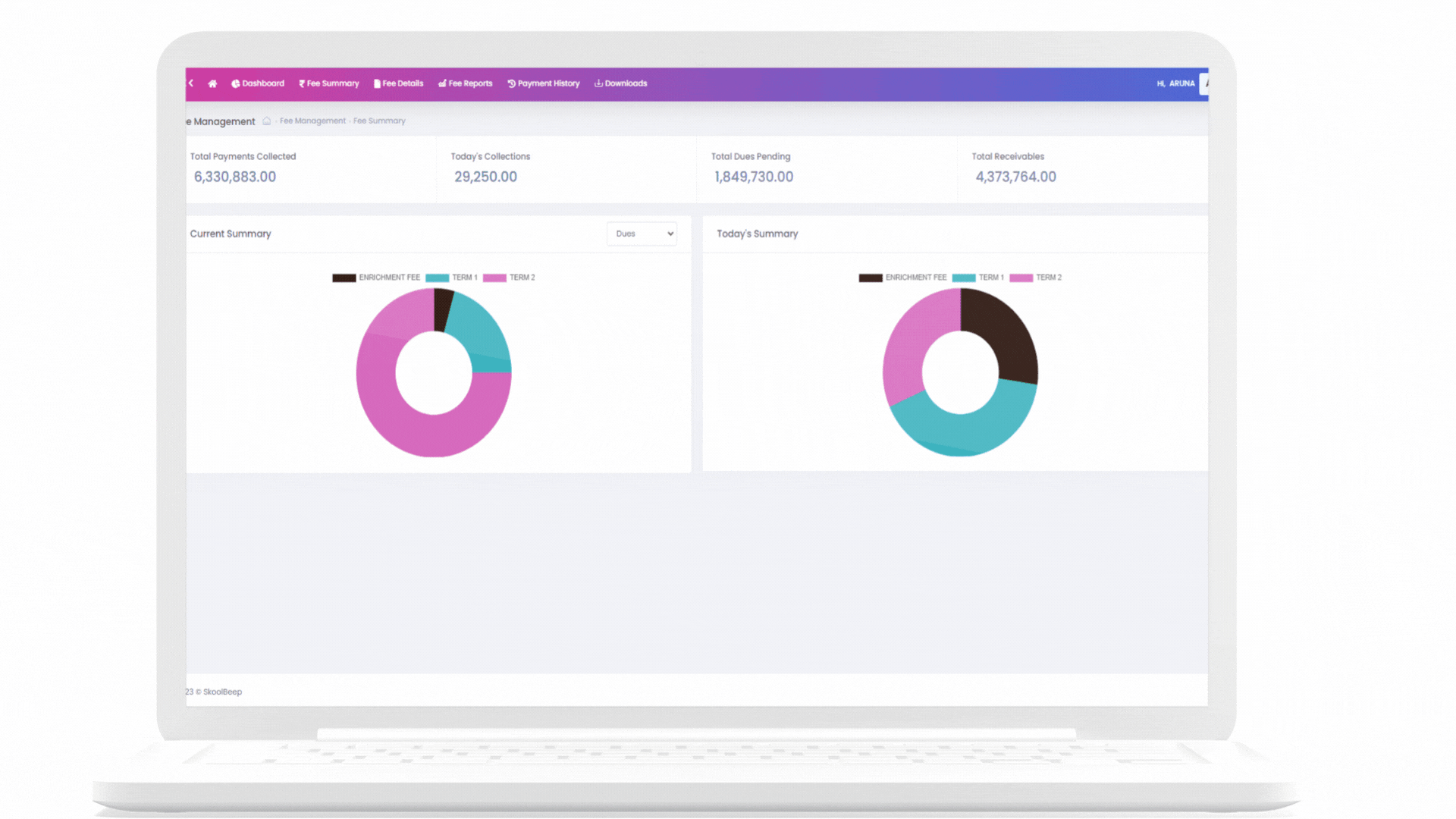This screenshot has height=819, width=1456.
Task: Open the Dues dropdown in Current Summary
Action: [x=642, y=234]
